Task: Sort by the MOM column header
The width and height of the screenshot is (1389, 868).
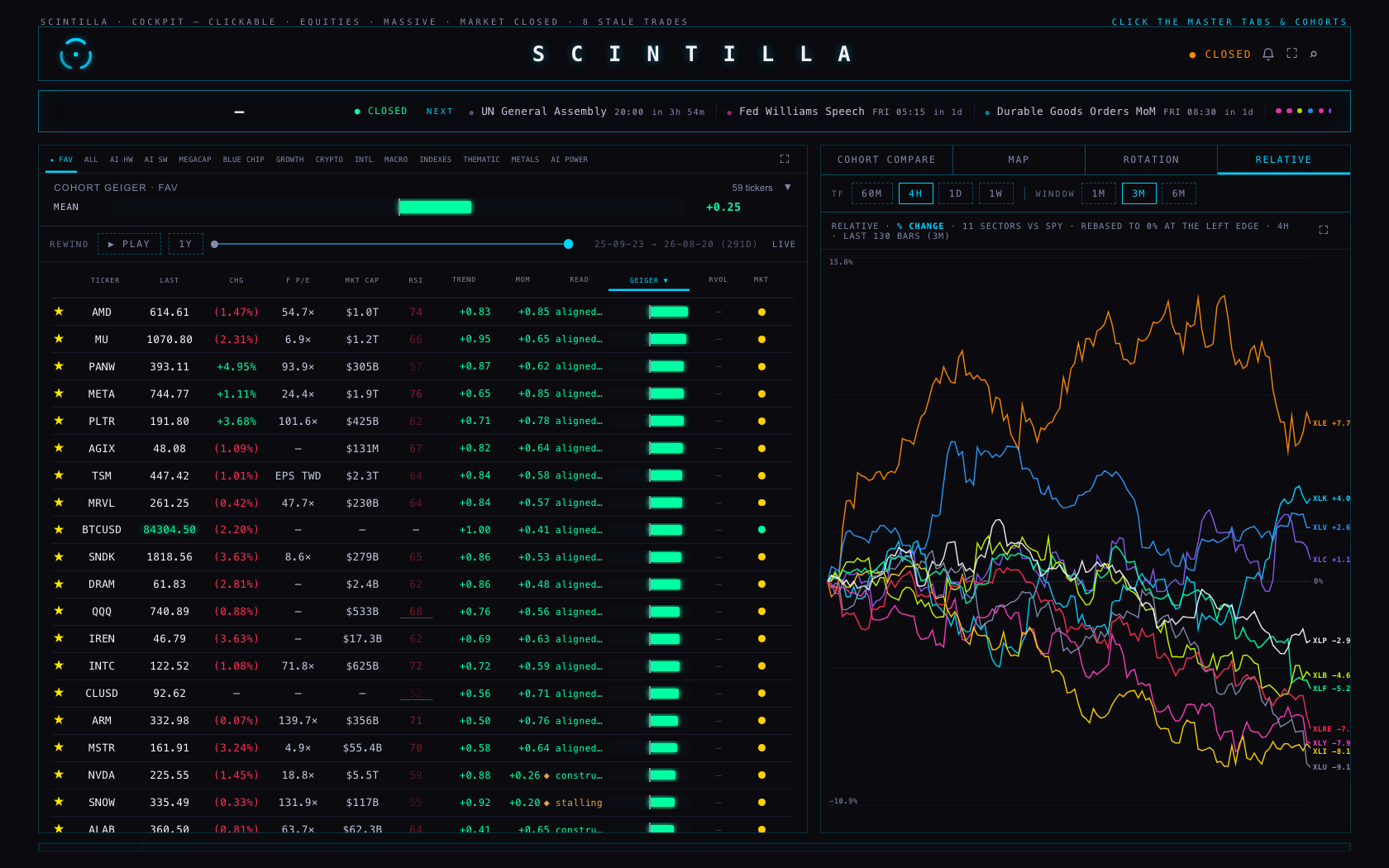Action: 523,279
